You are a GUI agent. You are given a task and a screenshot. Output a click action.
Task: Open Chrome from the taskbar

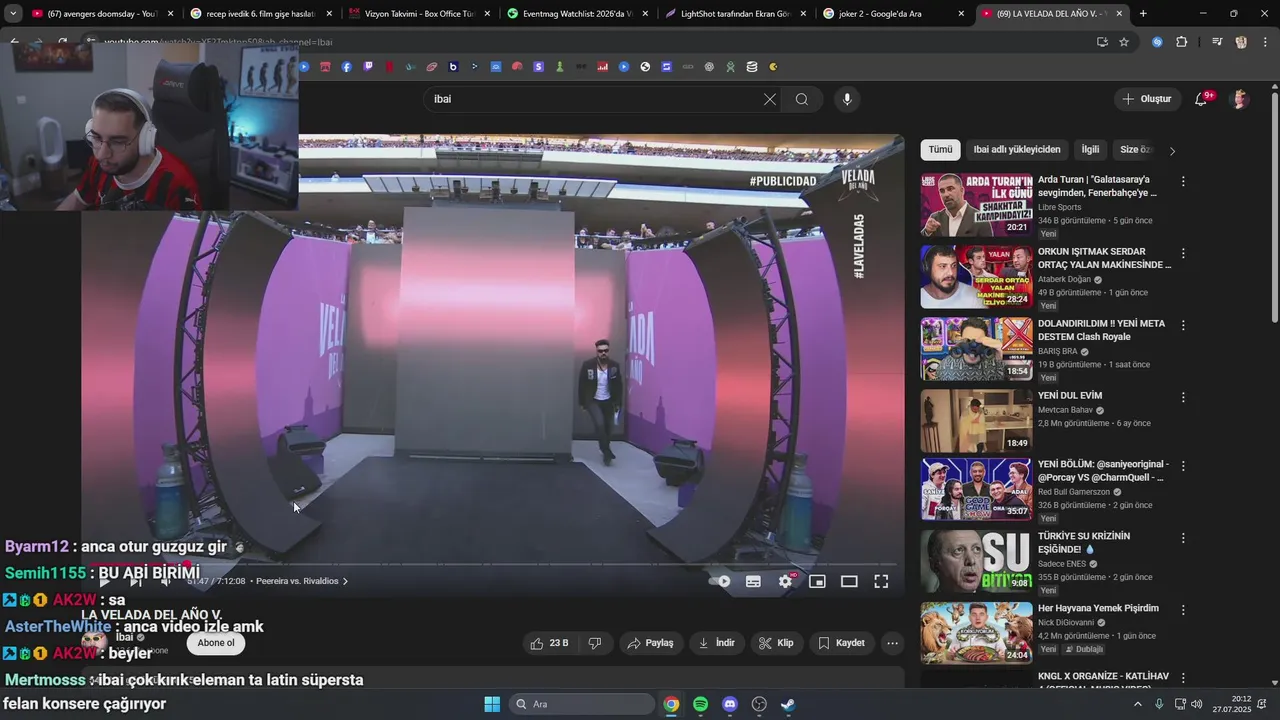point(671,704)
